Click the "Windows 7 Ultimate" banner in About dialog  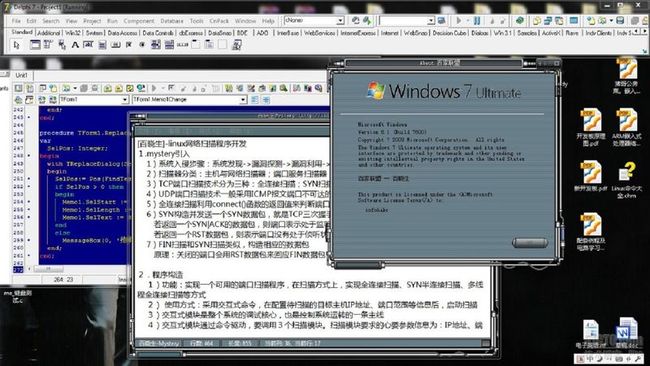click(444, 91)
